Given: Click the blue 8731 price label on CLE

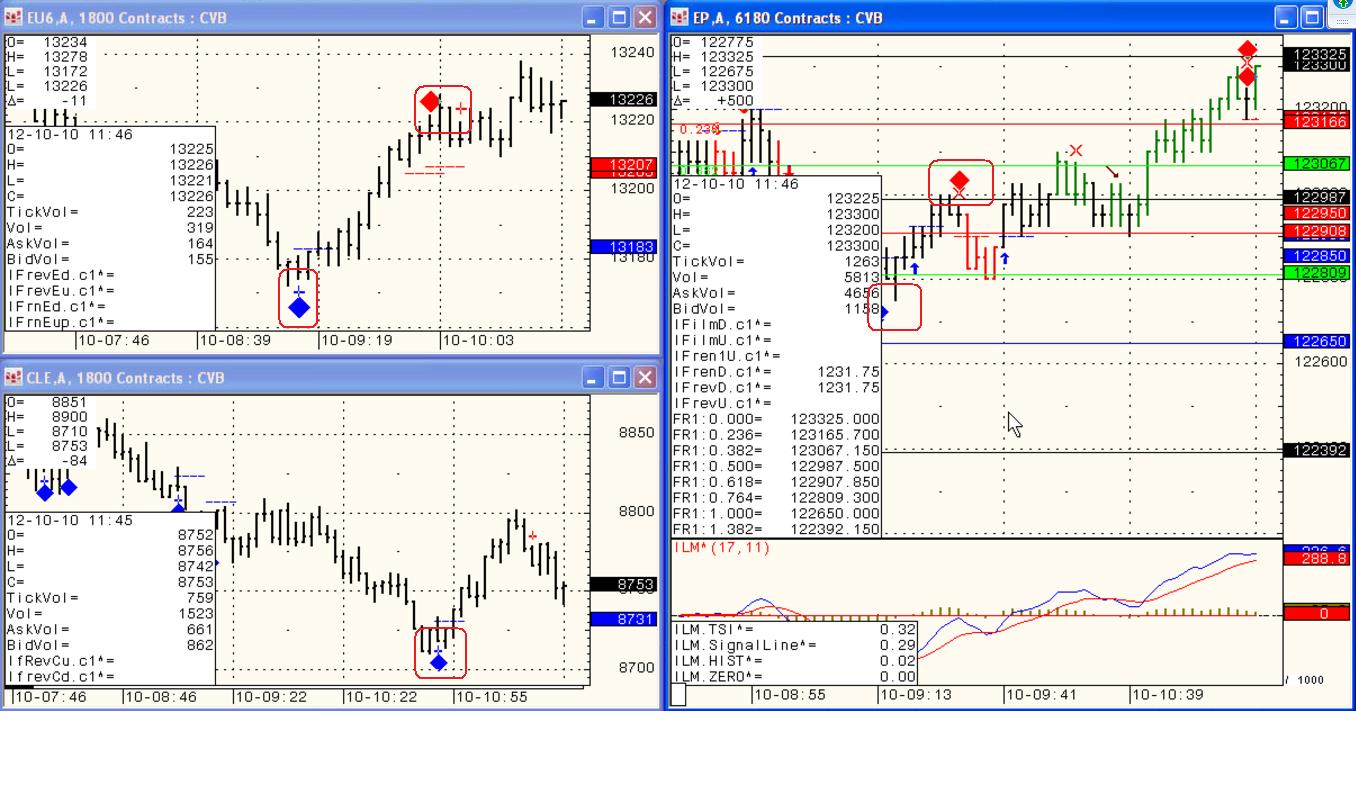Looking at the screenshot, I should [x=622, y=619].
